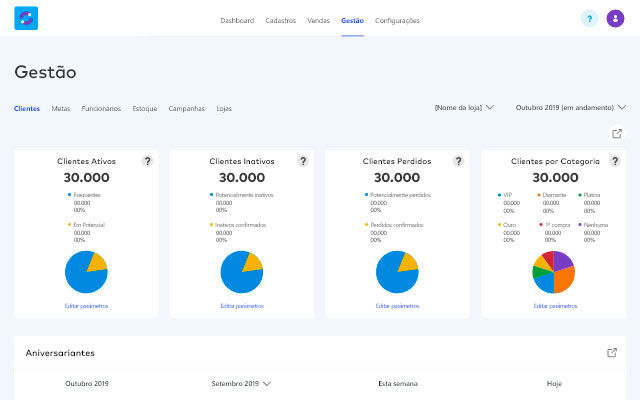
Task: Click Editar parâmetros under Clientes Ativos
Action: pyautogui.click(x=86, y=305)
